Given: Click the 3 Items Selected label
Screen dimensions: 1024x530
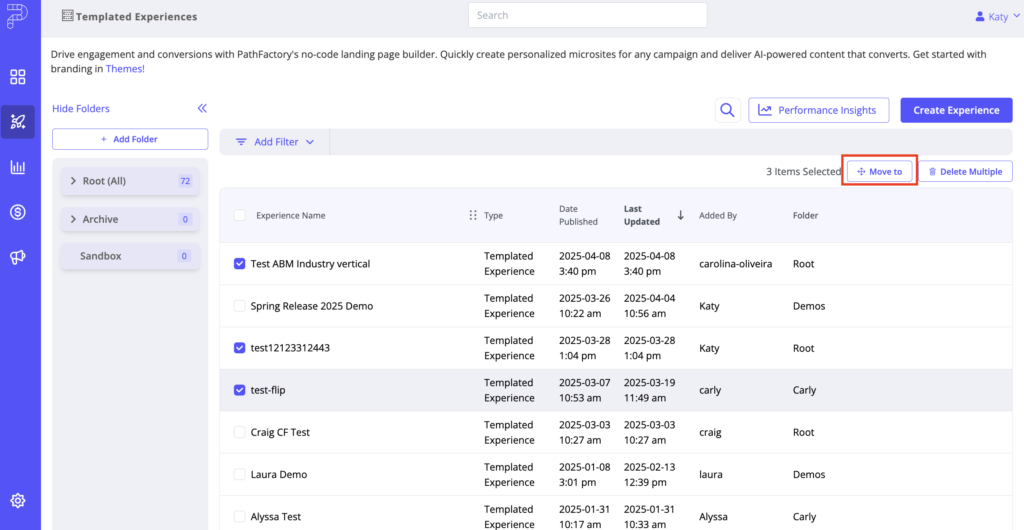Looking at the screenshot, I should click(x=803, y=172).
